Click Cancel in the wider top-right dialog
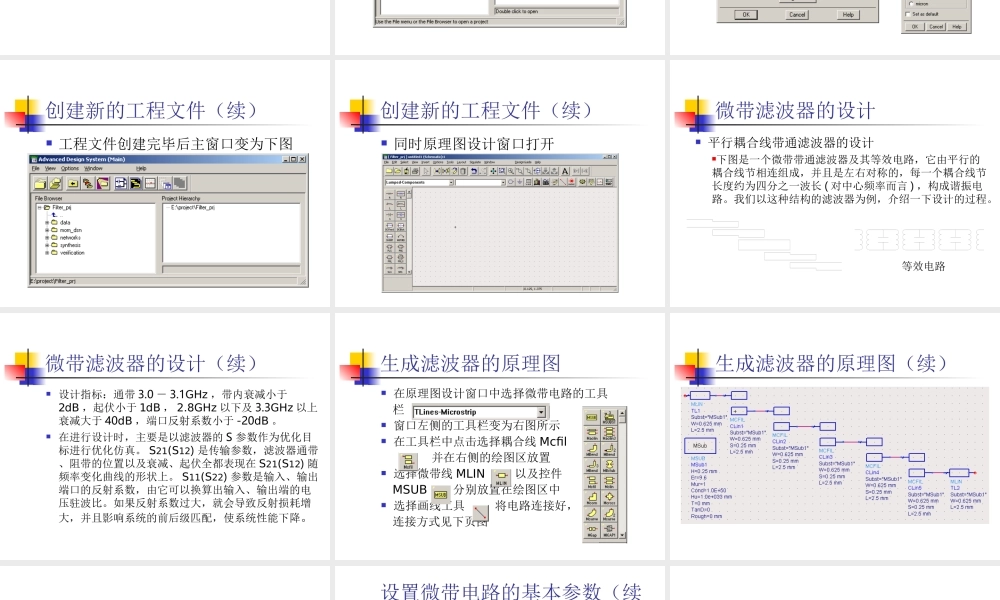The height and width of the screenshot is (600, 1000). [797, 14]
